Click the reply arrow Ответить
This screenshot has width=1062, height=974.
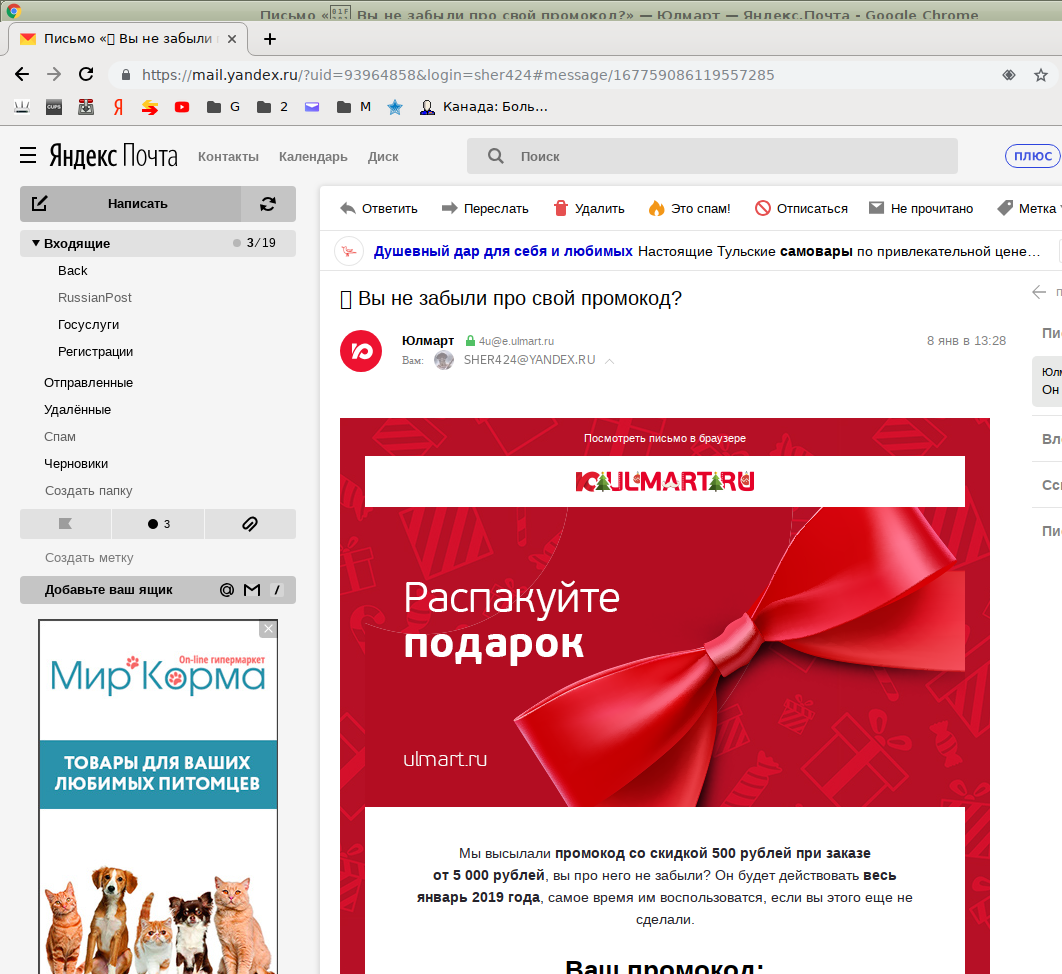point(379,209)
